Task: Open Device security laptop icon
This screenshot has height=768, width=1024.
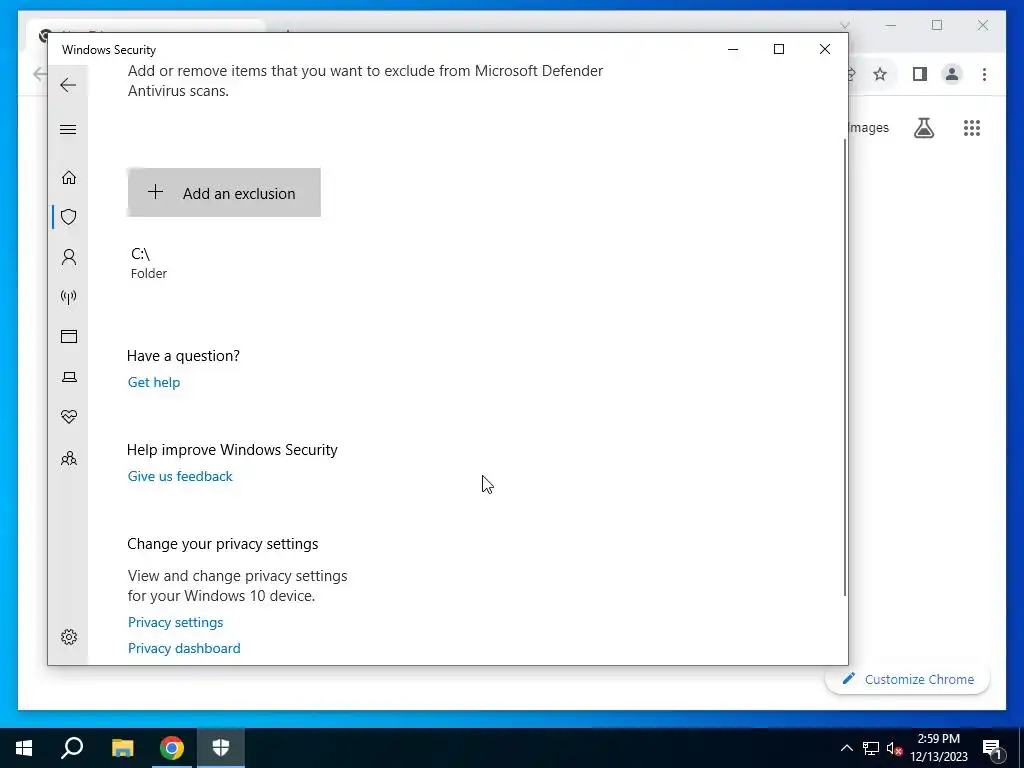Action: click(x=69, y=377)
